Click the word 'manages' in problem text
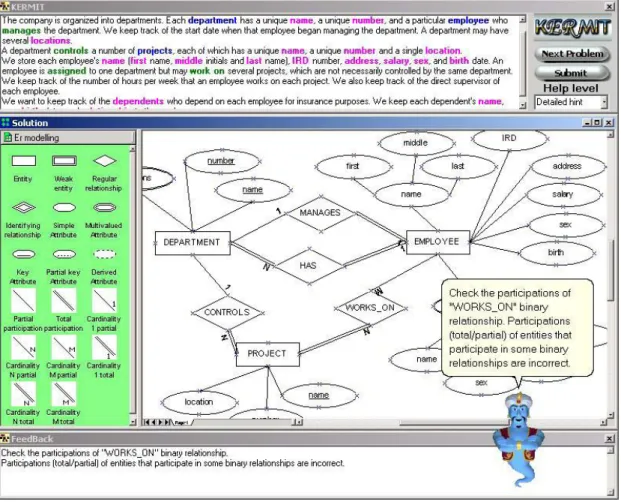This screenshot has width=621, height=502. (x=21, y=30)
